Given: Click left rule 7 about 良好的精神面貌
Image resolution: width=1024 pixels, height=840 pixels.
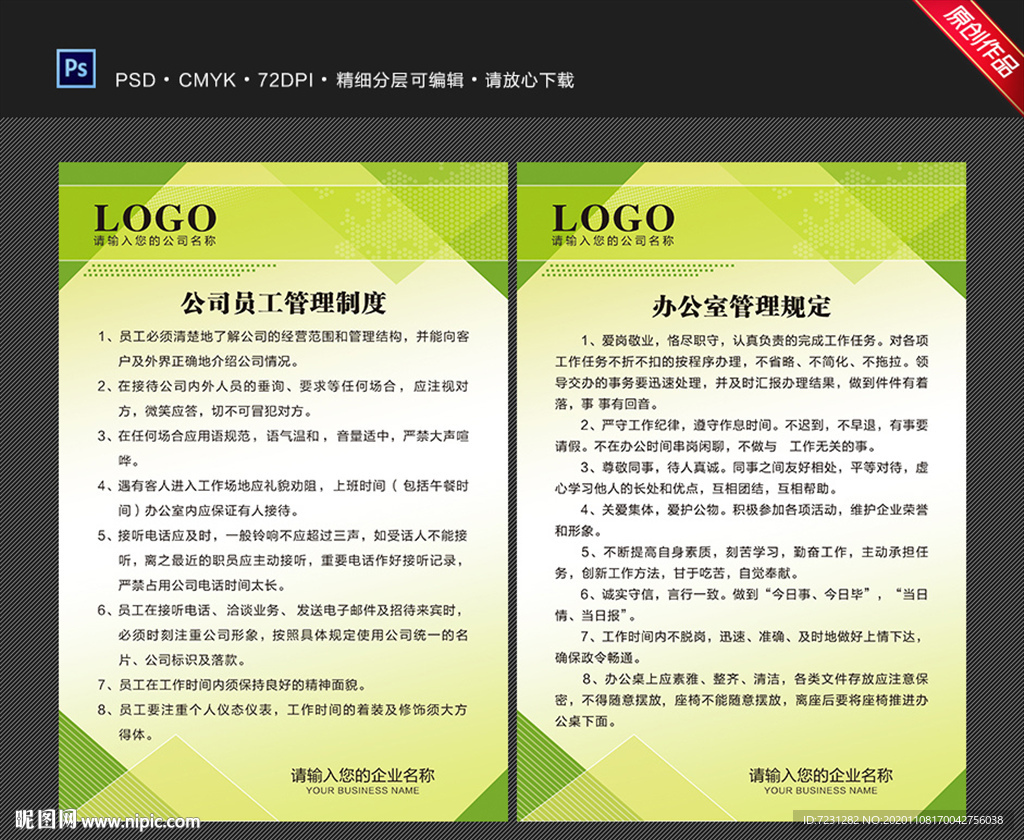Looking at the screenshot, I should (x=232, y=685).
